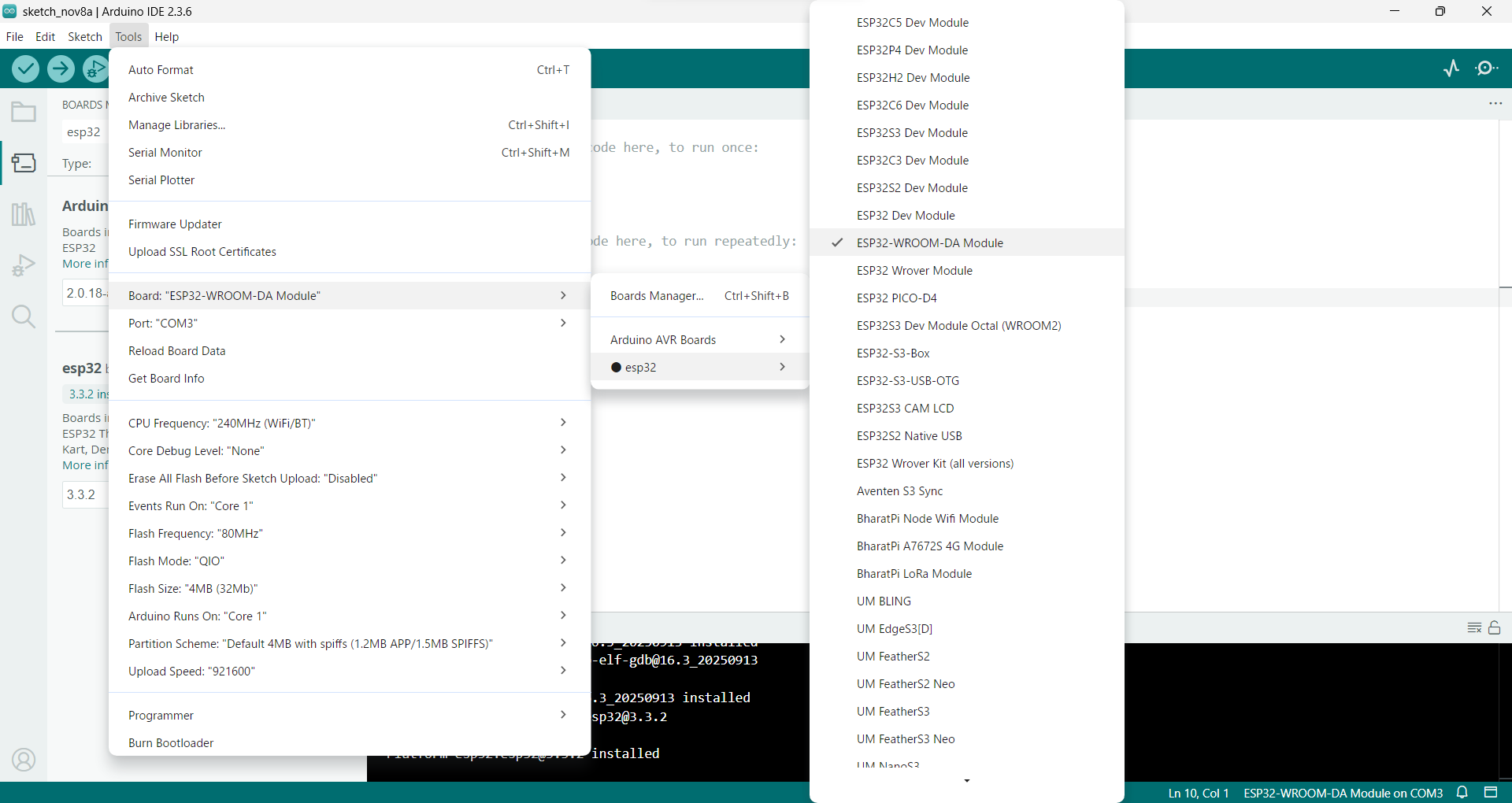Click the Verify sketch checkmark button

point(26,69)
